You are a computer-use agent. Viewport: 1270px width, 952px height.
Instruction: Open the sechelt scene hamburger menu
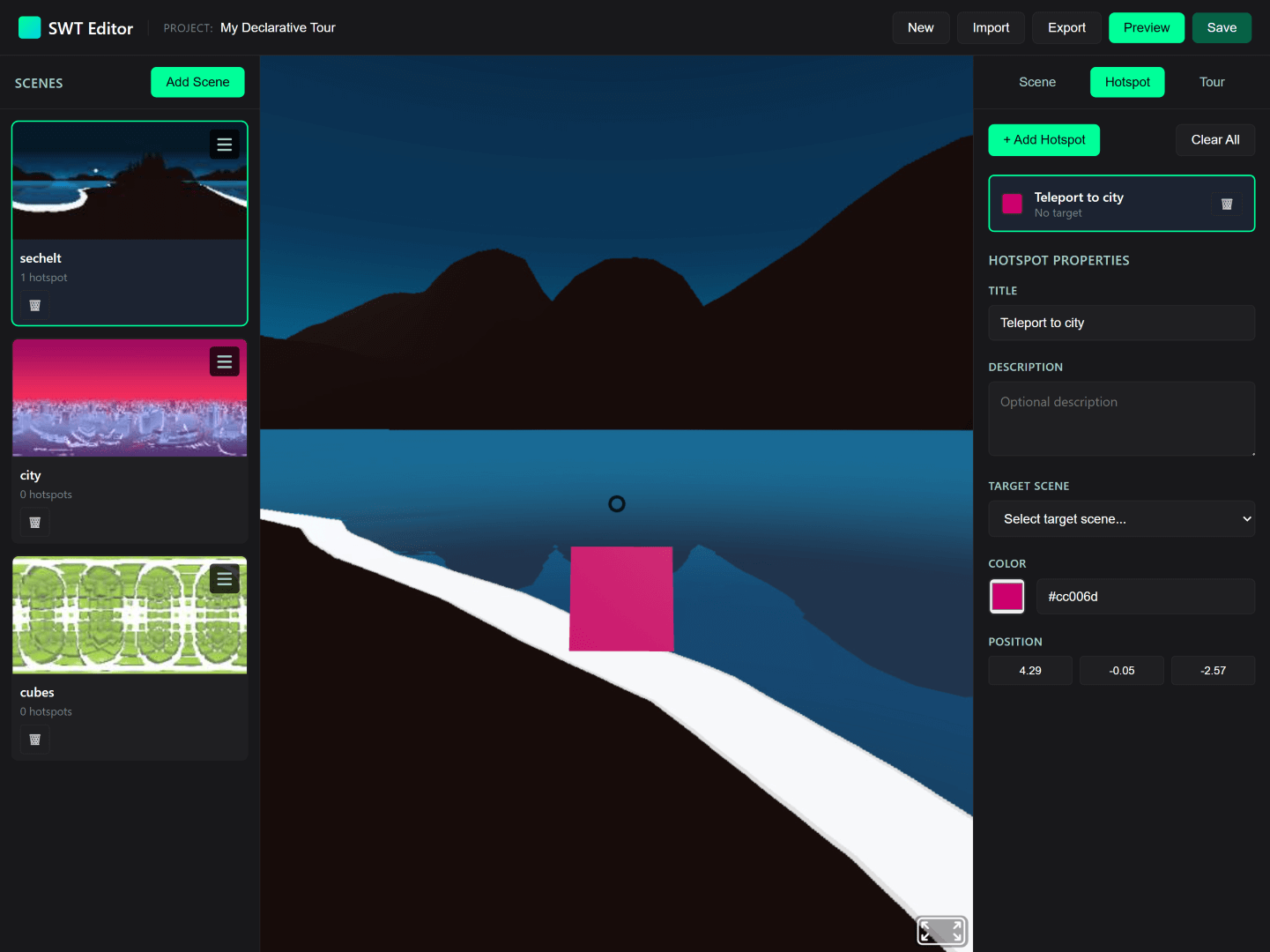tap(225, 145)
